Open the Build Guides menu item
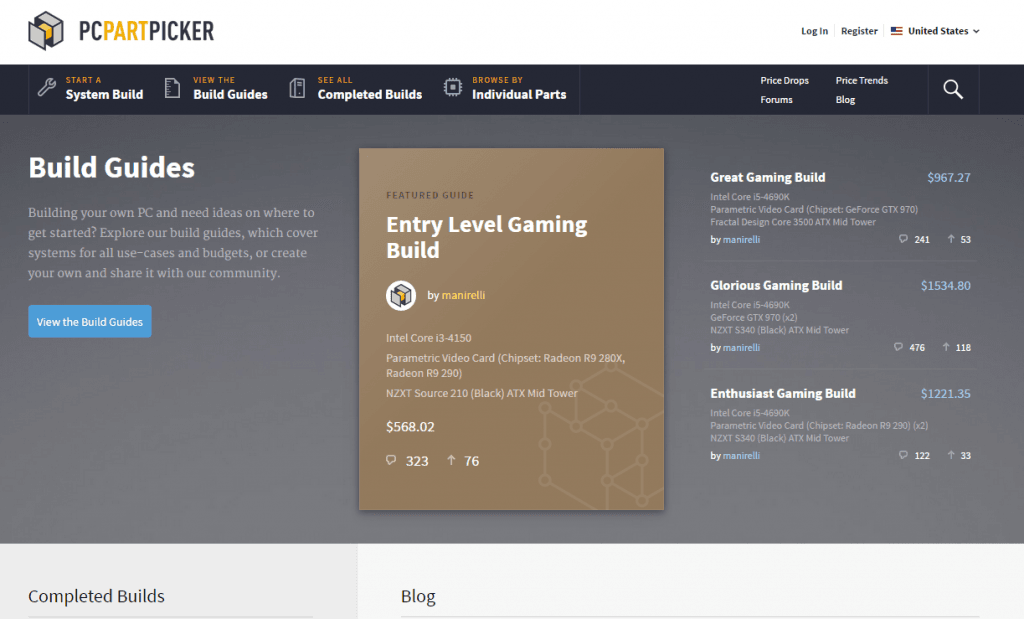Screen dimensions: 1024x619 pyautogui.click(x=217, y=89)
